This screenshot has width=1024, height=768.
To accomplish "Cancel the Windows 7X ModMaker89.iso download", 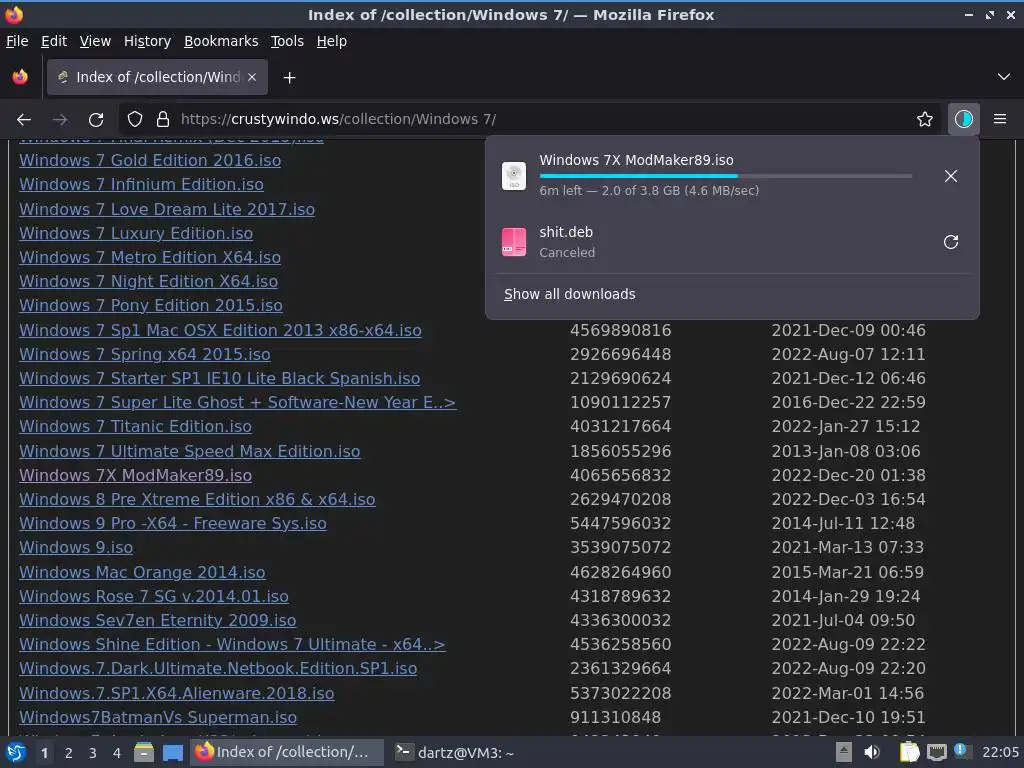I will tap(951, 176).
